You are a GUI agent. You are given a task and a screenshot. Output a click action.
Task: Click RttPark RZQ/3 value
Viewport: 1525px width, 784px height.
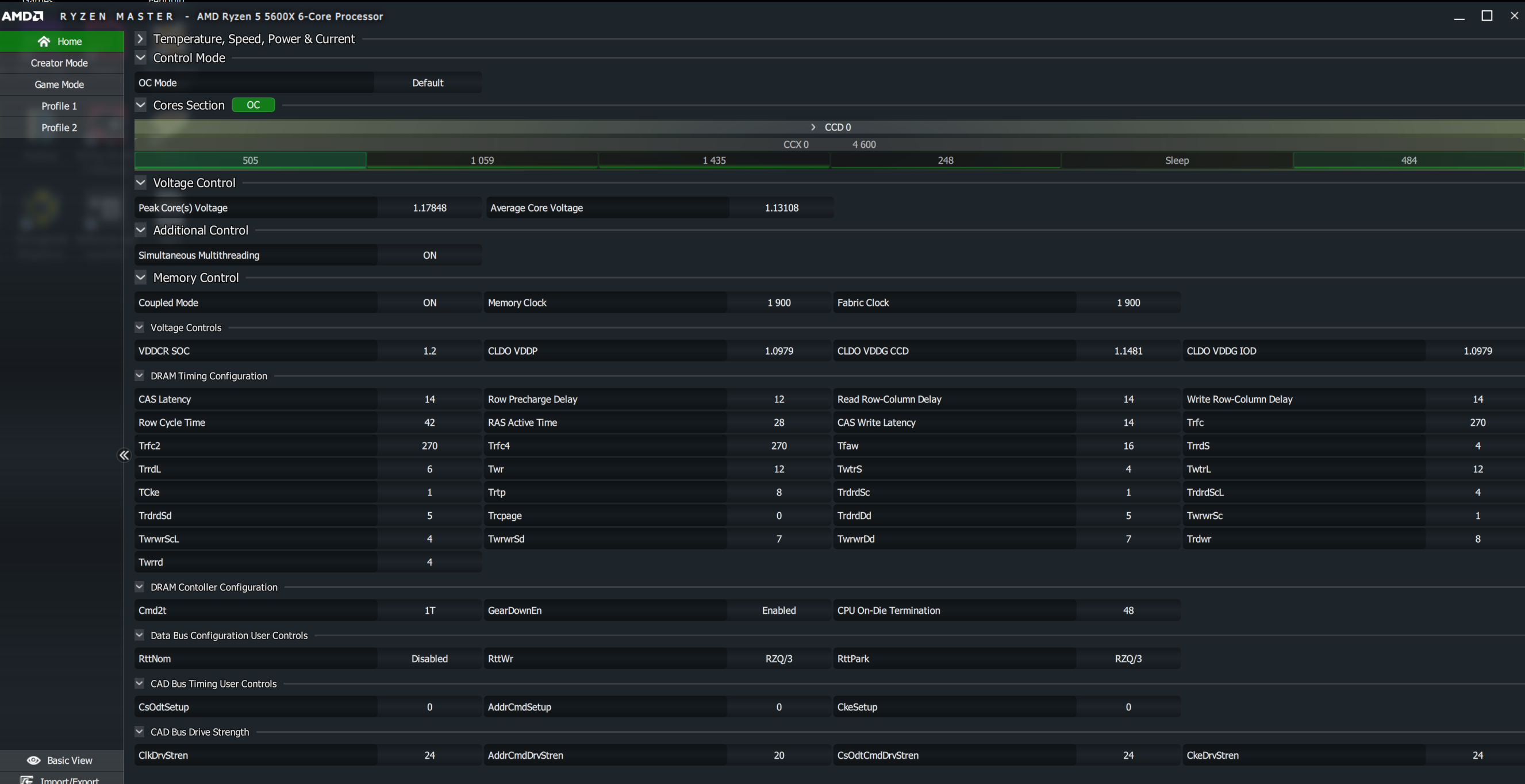1128,659
